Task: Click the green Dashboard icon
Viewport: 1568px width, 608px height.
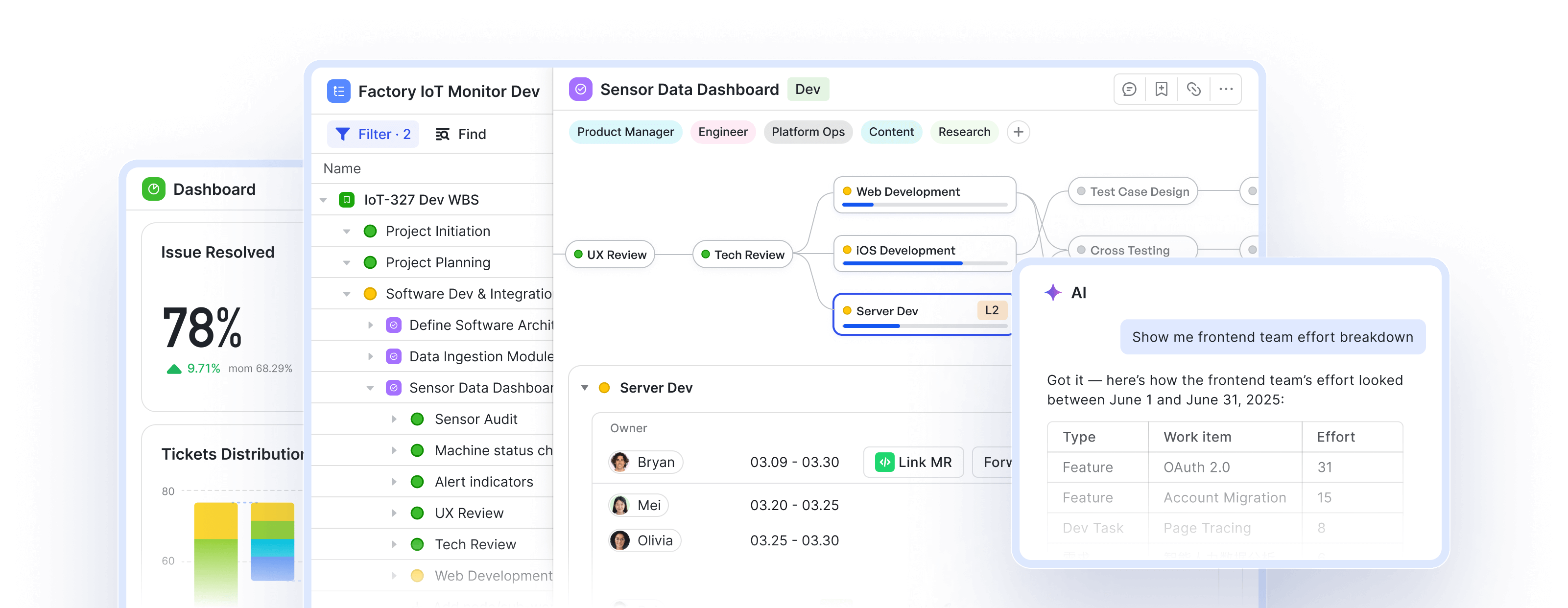Action: [x=153, y=189]
